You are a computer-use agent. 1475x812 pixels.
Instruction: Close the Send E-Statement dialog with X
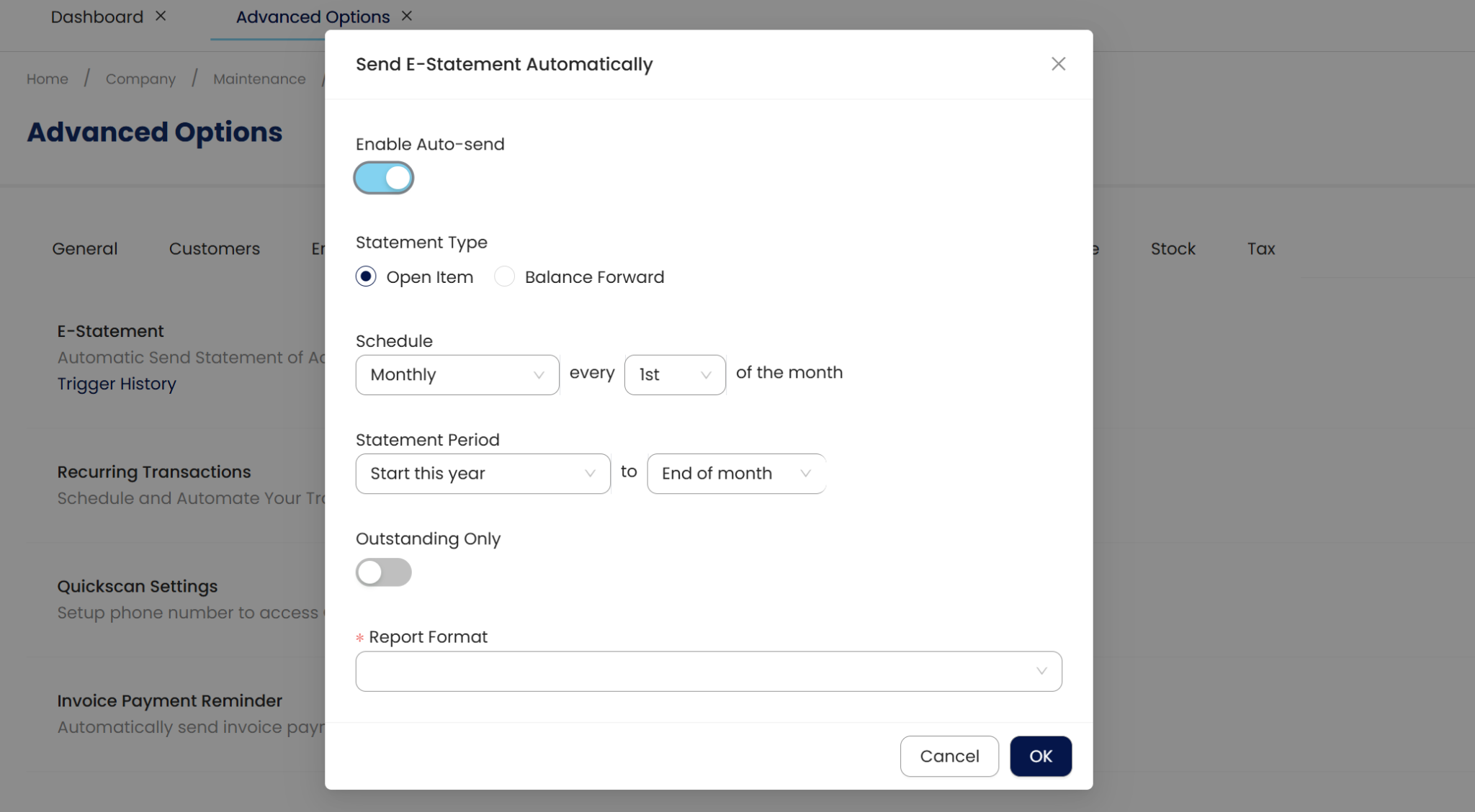click(x=1057, y=64)
